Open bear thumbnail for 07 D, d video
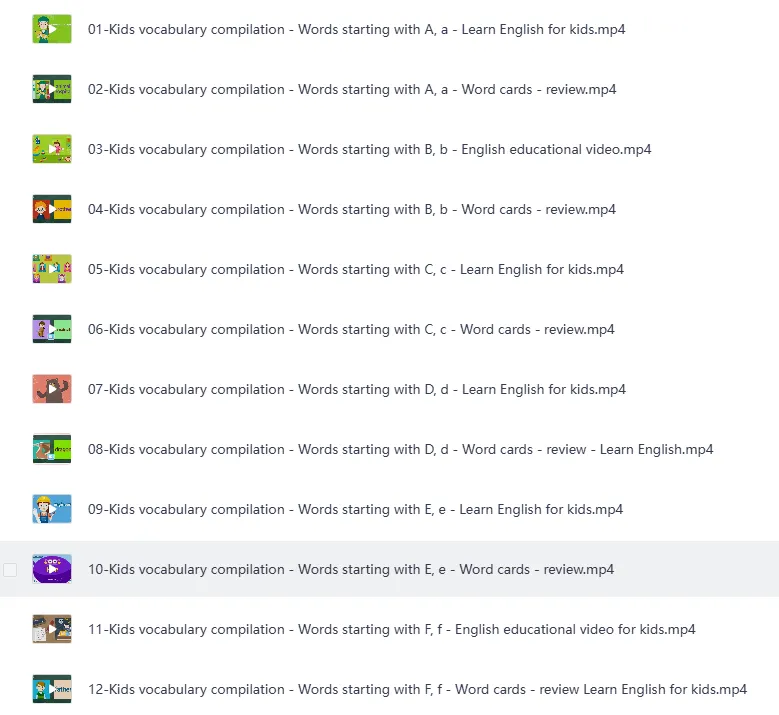Viewport: 779px width, 715px height. (x=52, y=389)
